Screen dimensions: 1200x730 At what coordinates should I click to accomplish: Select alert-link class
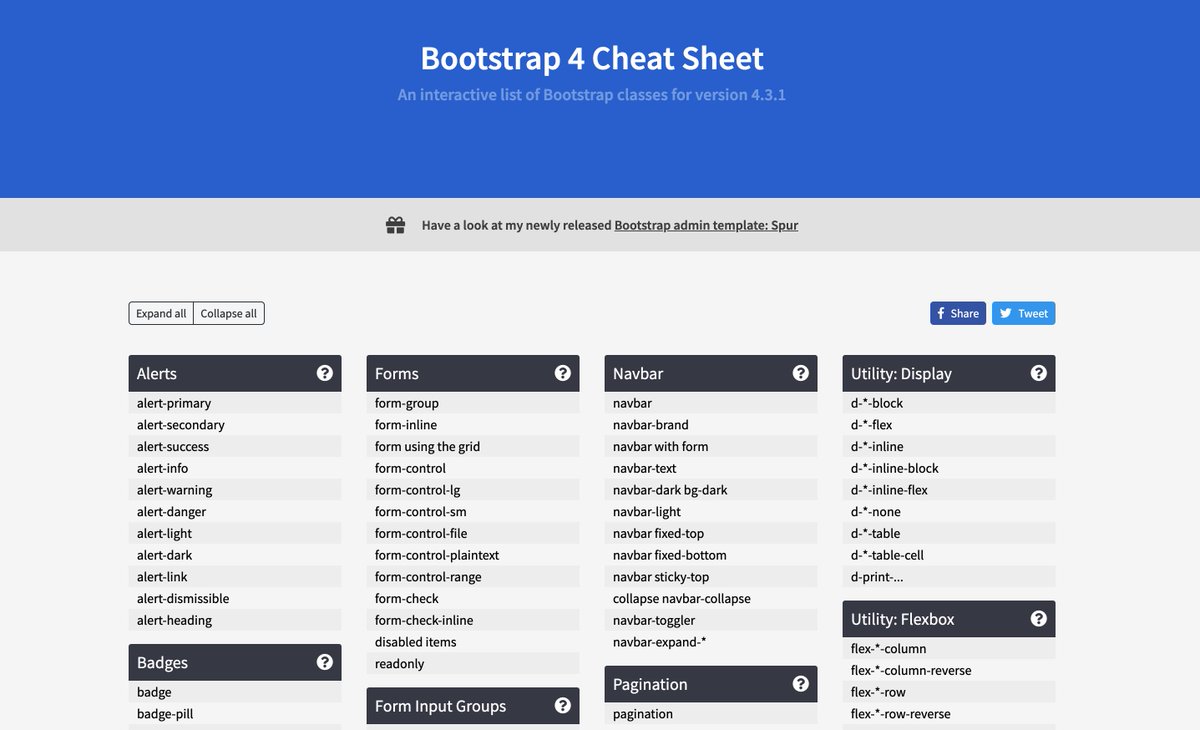tap(235, 577)
